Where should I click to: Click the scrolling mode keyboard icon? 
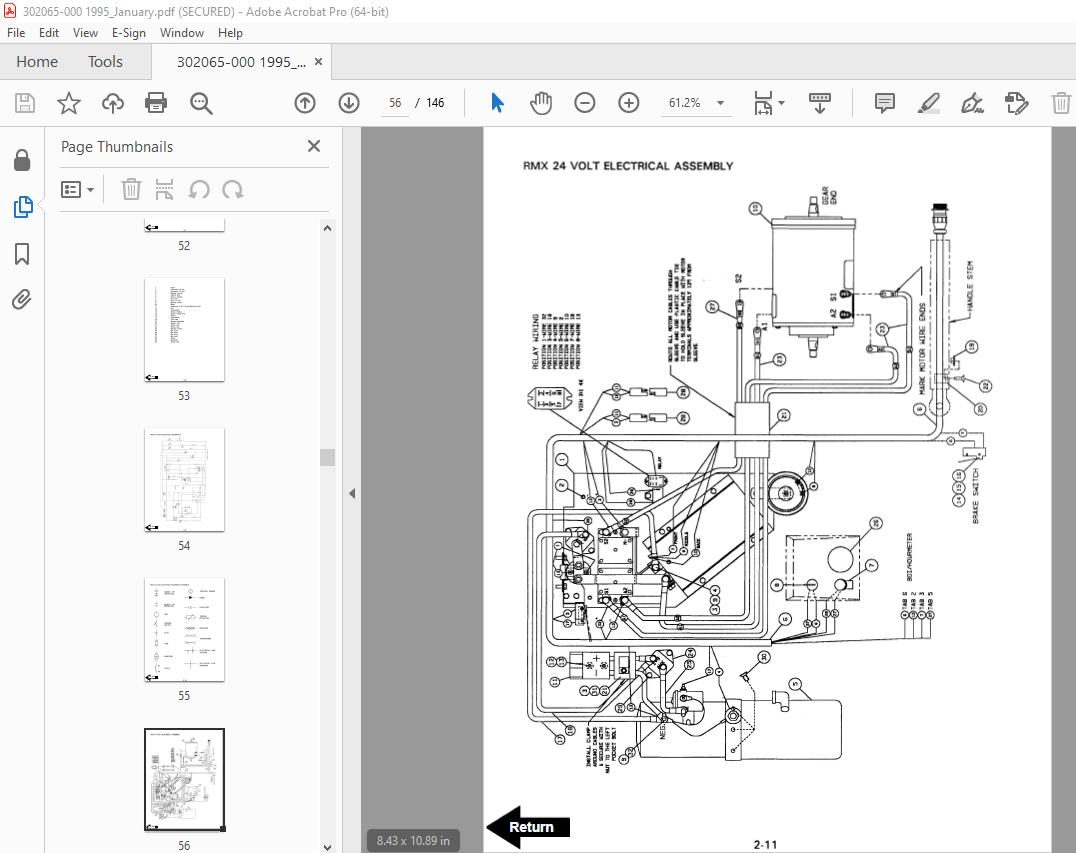819,103
